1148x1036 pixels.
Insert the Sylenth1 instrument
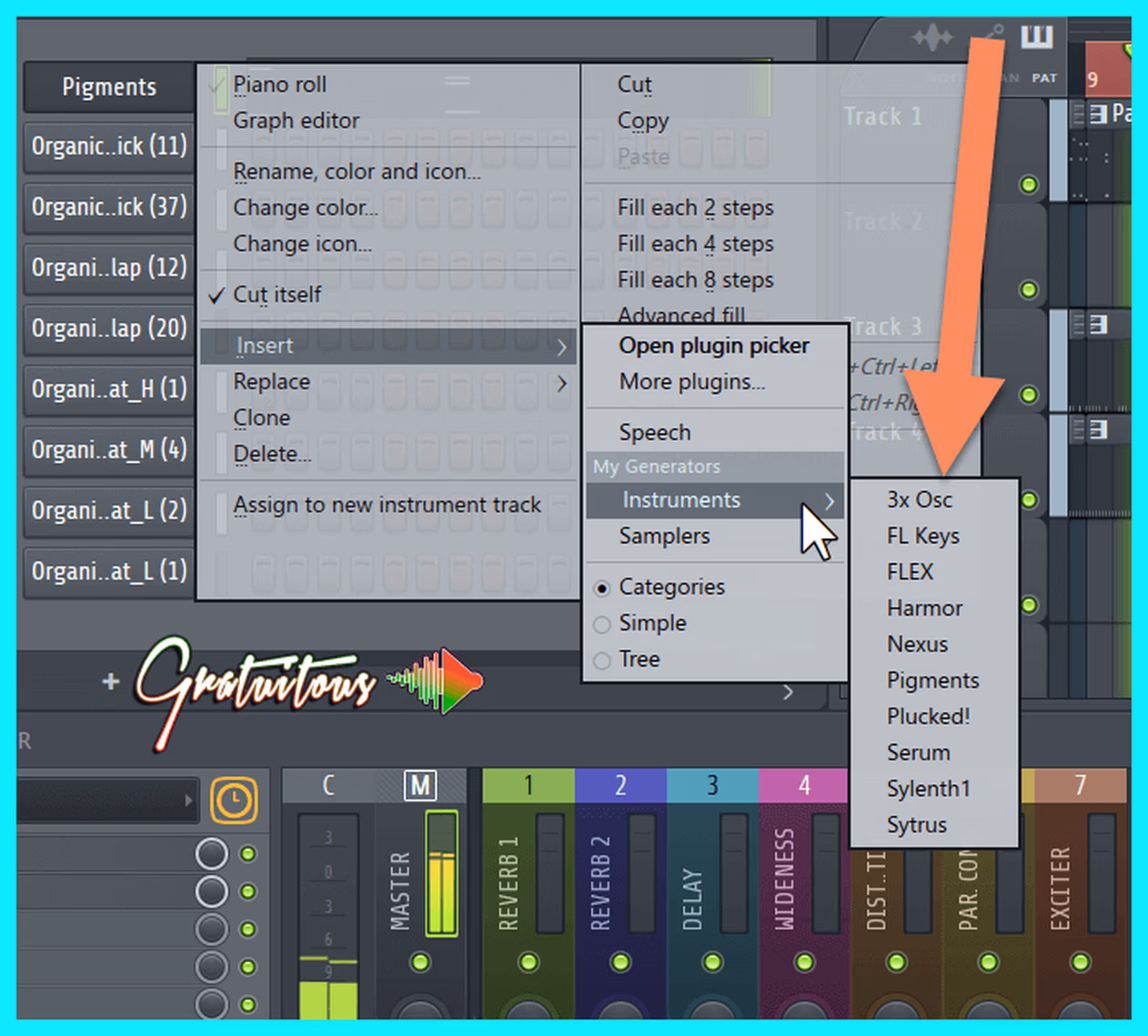(x=934, y=790)
